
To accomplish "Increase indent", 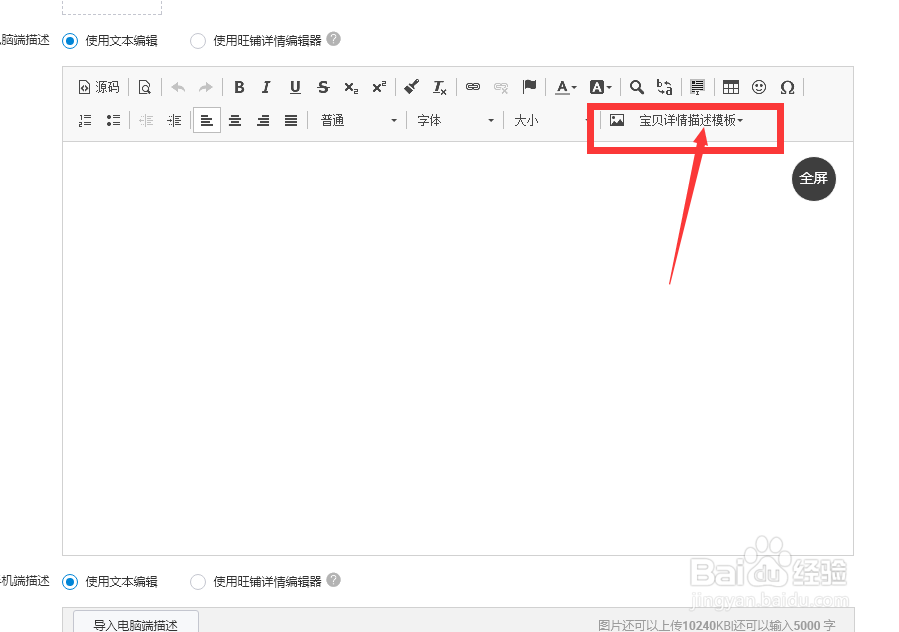I will pyautogui.click(x=174, y=120).
